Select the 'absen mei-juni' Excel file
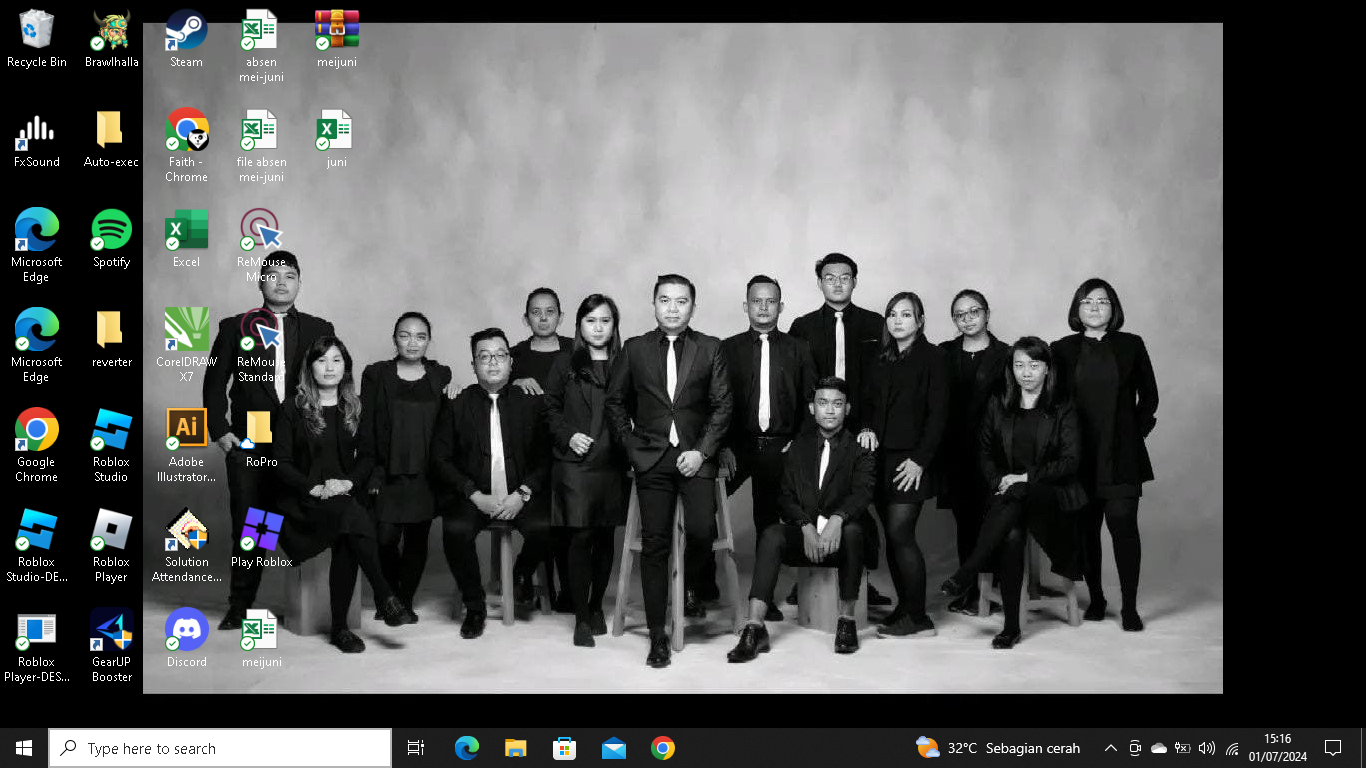This screenshot has width=1366, height=768. 261,46
